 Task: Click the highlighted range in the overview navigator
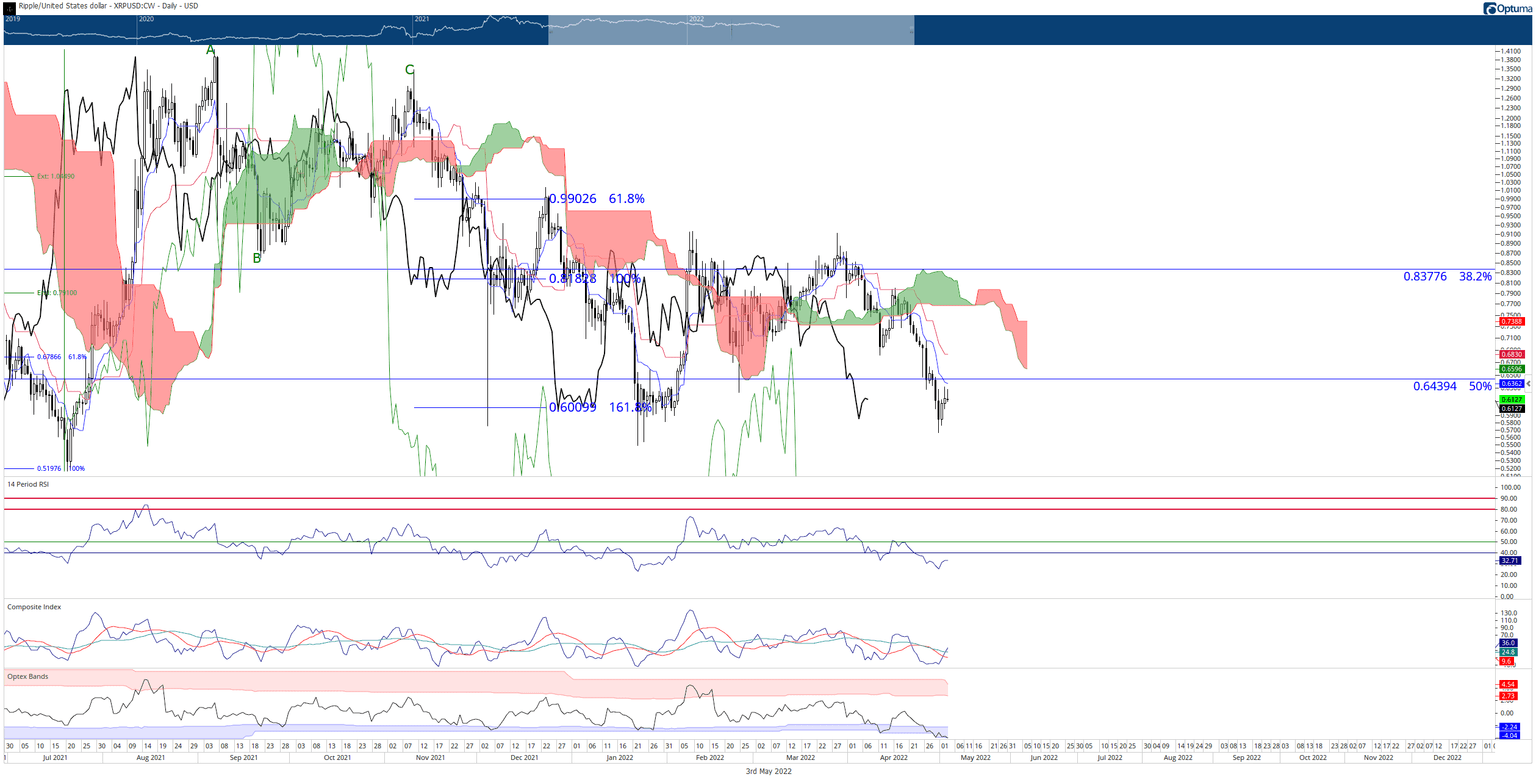[731, 29]
